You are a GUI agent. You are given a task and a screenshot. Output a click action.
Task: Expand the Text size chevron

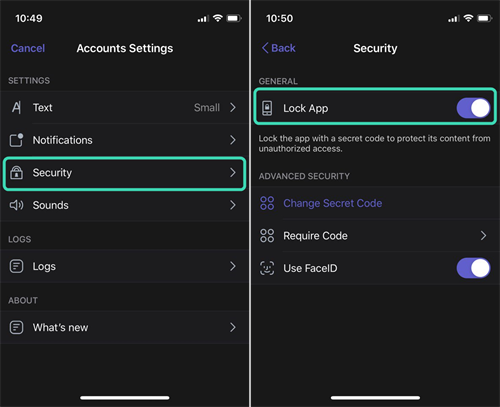tap(233, 107)
